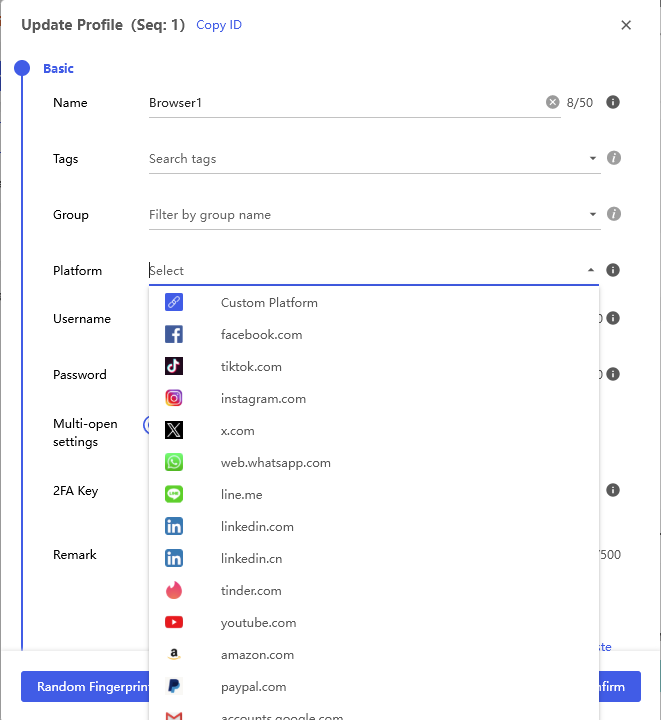This screenshot has width=661, height=720.
Task: Clear the Name field with the X icon
Action: coord(553,102)
